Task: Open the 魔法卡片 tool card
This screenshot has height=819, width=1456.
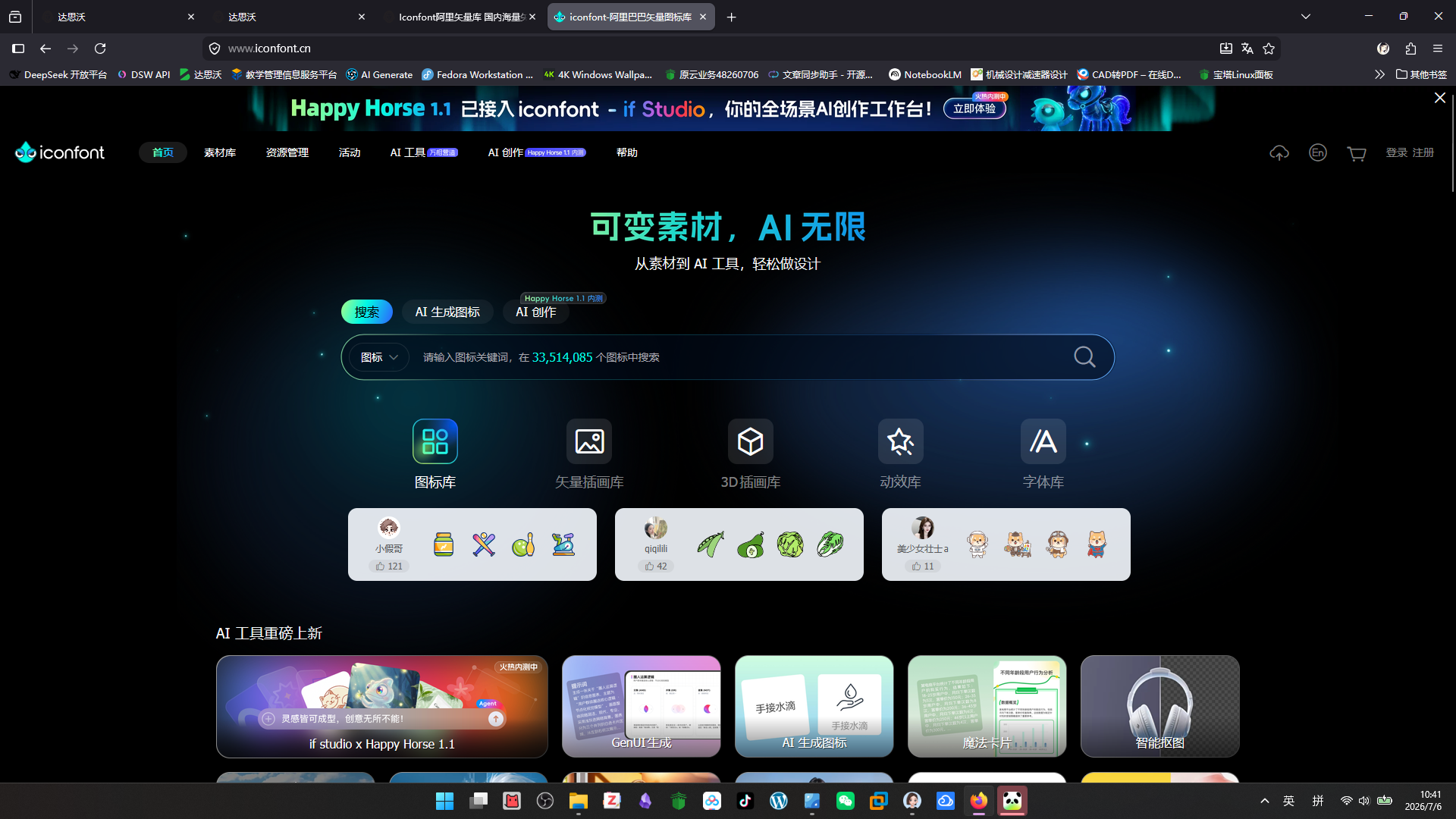Action: point(987,707)
